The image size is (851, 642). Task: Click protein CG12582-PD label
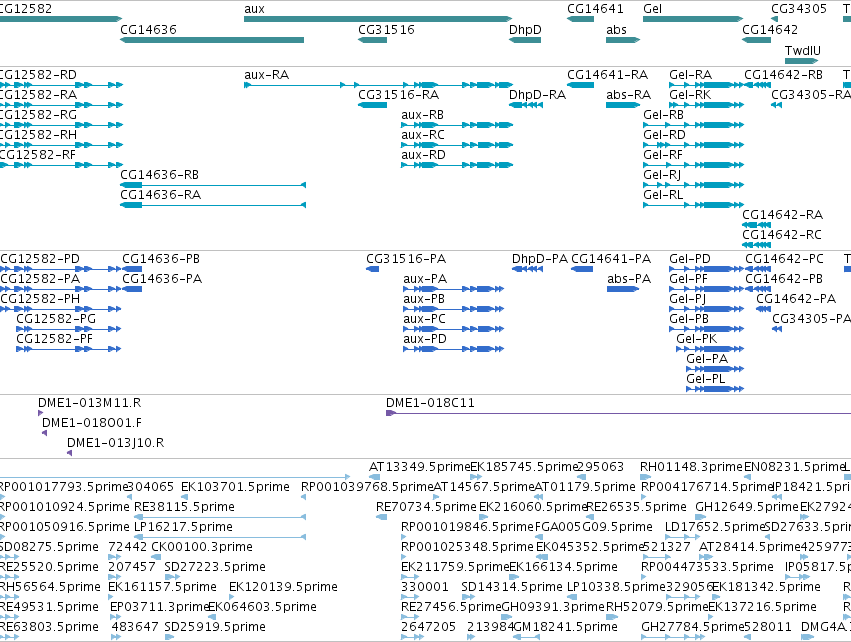click(40, 259)
